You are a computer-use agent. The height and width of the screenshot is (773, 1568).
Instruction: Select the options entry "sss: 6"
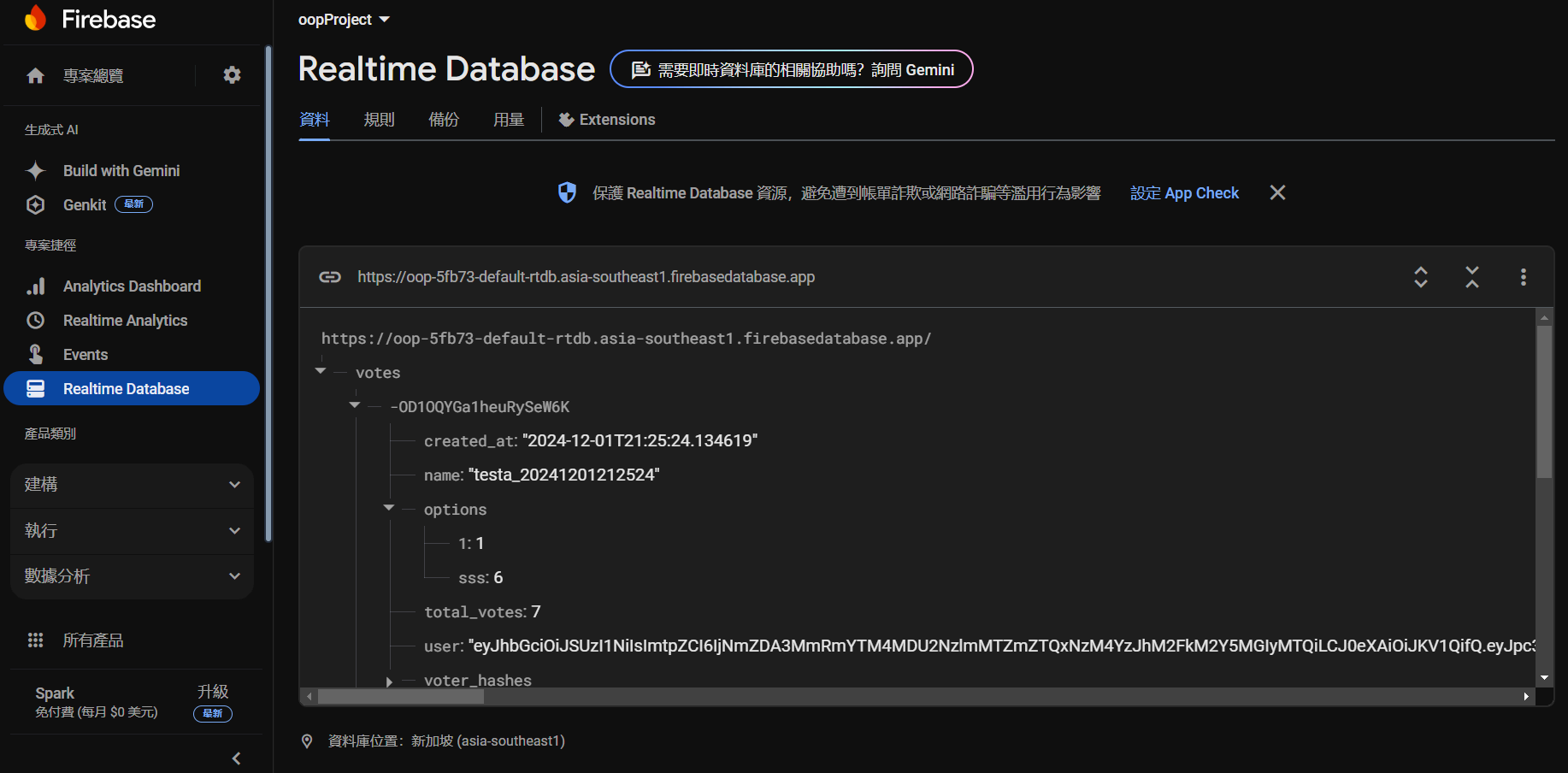480,578
